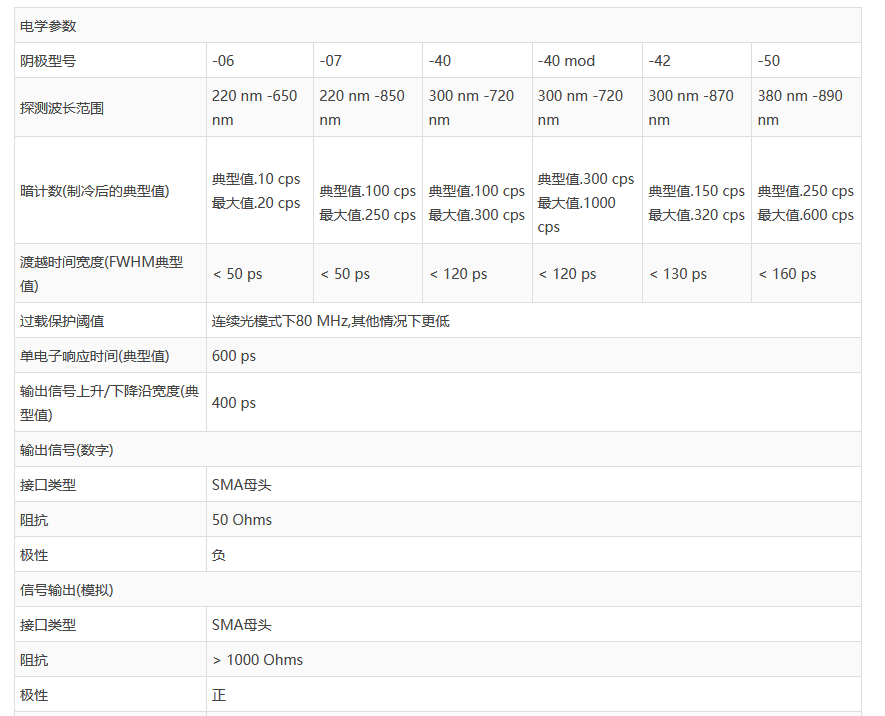Select the -42 cathode model cell
The image size is (885, 716).
pyautogui.click(x=660, y=61)
